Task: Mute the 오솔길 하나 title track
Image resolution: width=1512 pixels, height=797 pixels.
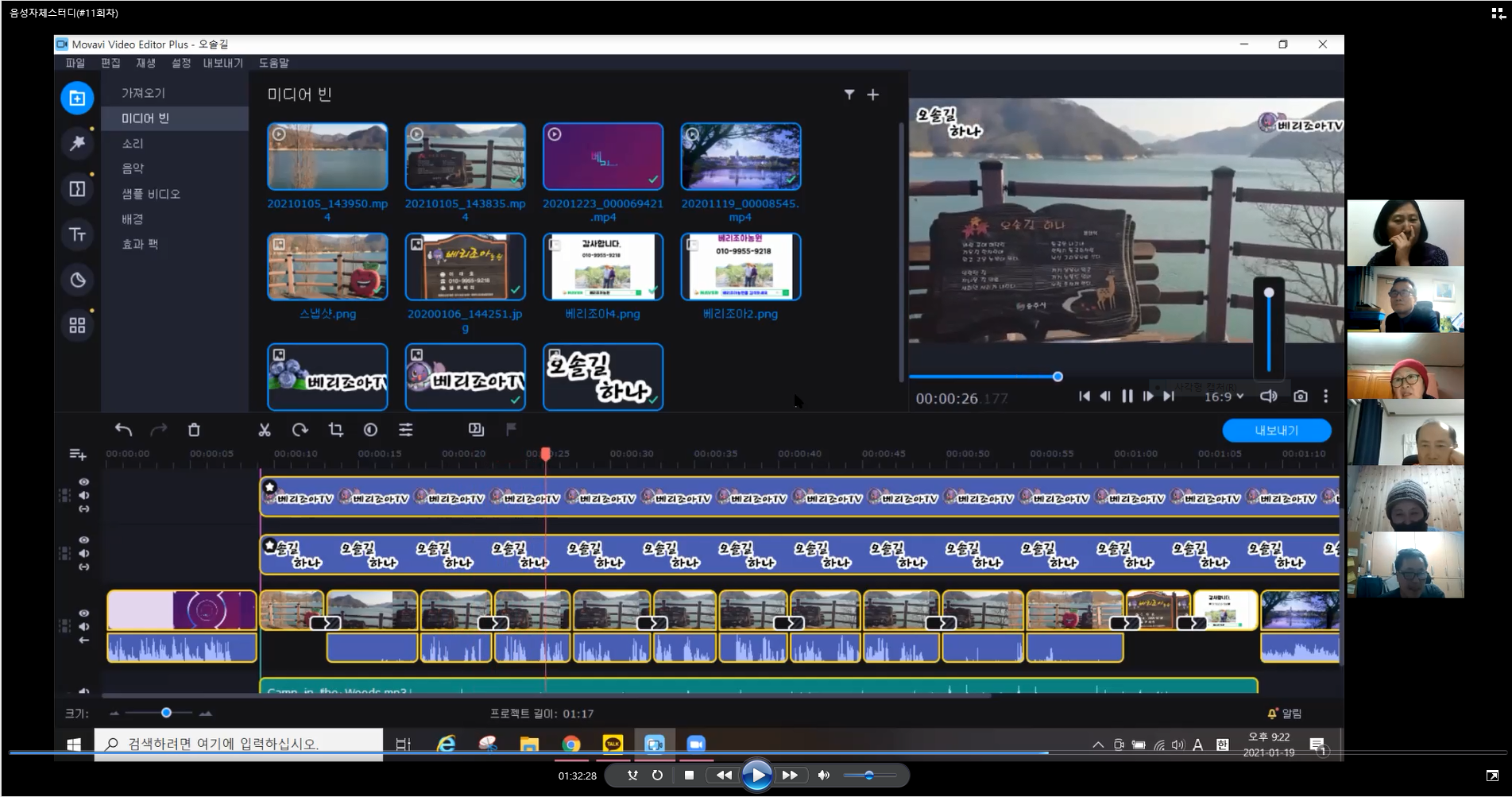Action: tap(84, 553)
